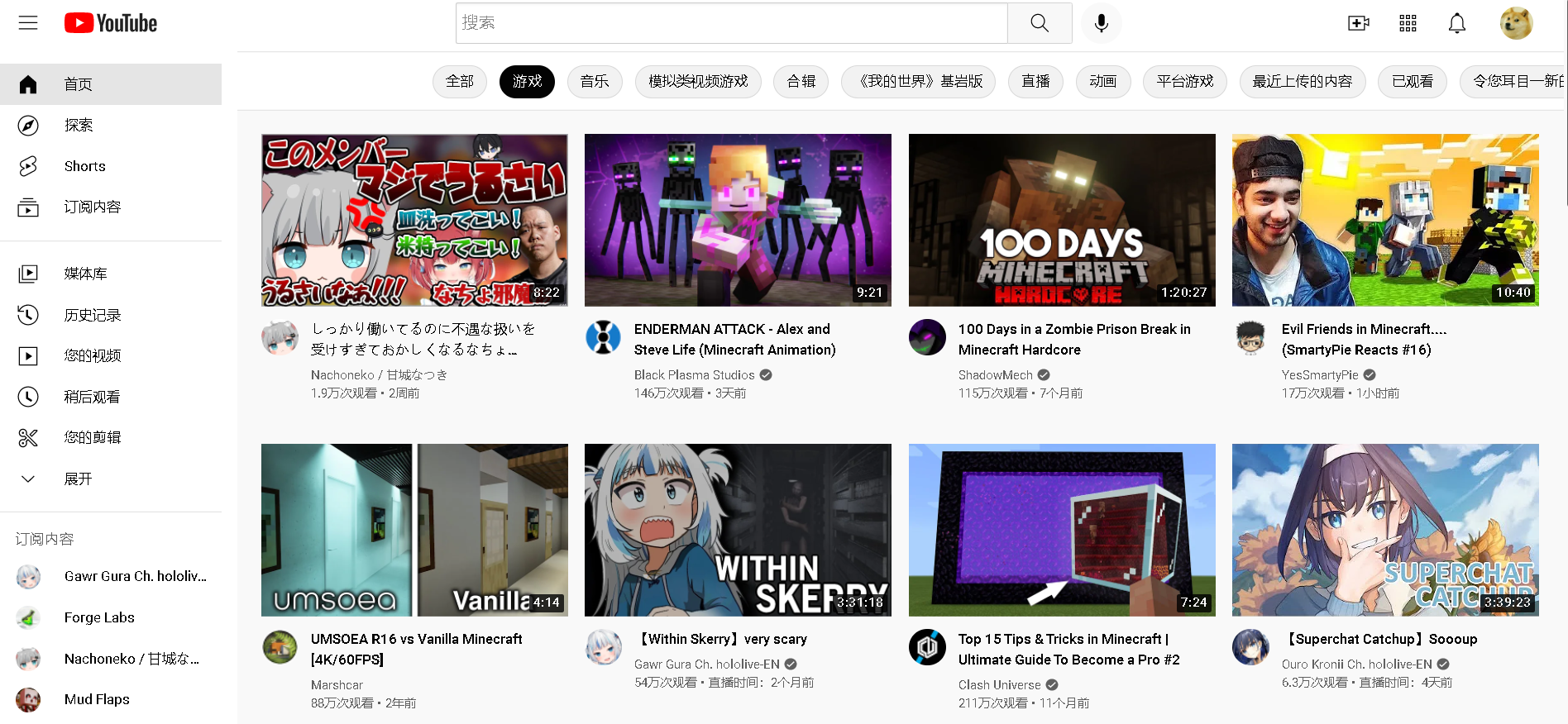Image resolution: width=1568 pixels, height=724 pixels.
Task: Open the Nachoneko Japanese video thumbnail
Action: (414, 220)
